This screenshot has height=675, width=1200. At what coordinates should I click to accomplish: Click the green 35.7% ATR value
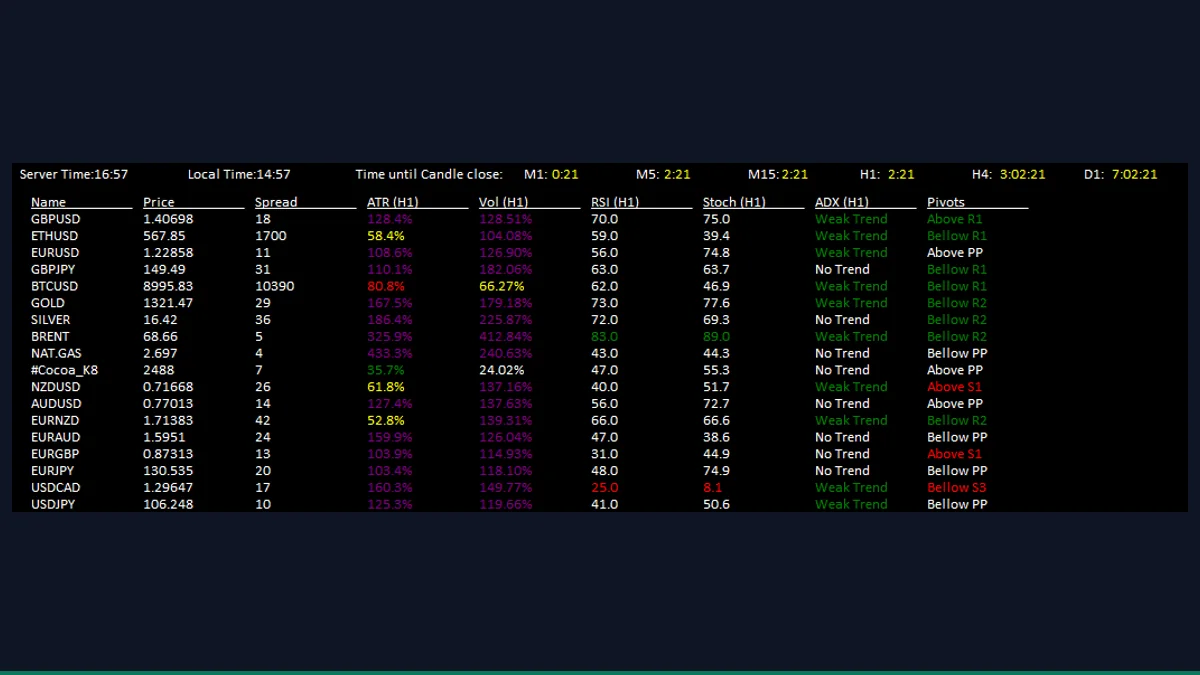click(386, 370)
